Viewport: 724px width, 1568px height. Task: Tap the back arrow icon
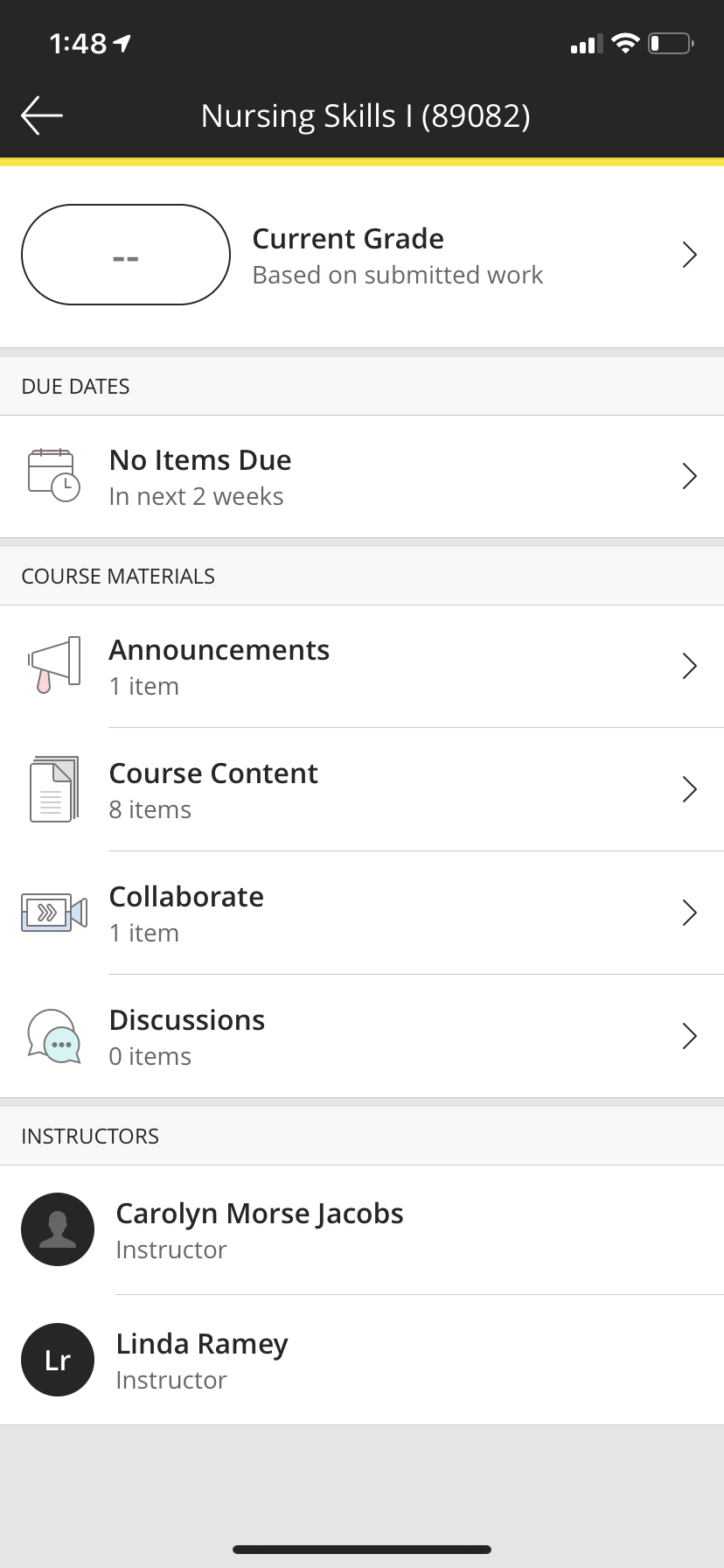coord(41,115)
